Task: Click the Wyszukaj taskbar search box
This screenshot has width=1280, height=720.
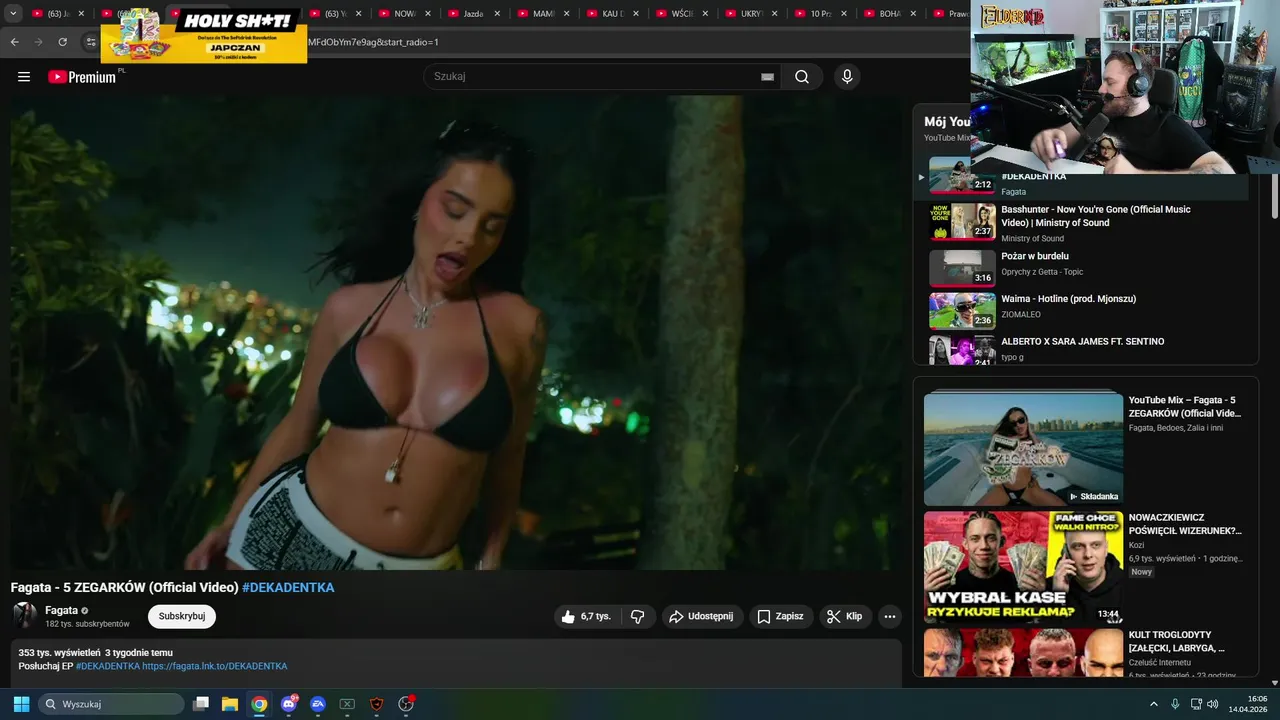Action: click(x=110, y=704)
